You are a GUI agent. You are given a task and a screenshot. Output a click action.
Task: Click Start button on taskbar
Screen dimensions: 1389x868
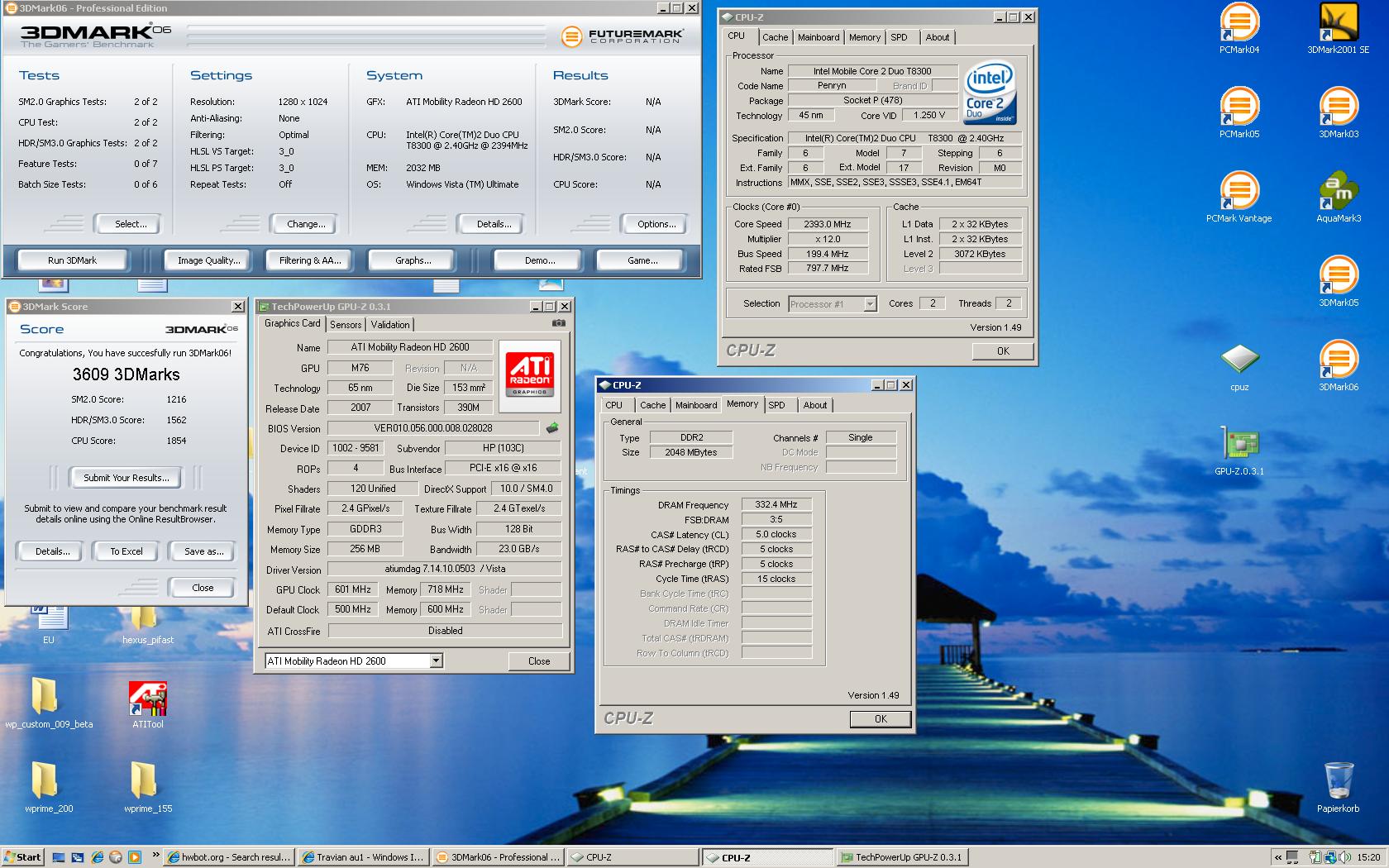[x=22, y=857]
